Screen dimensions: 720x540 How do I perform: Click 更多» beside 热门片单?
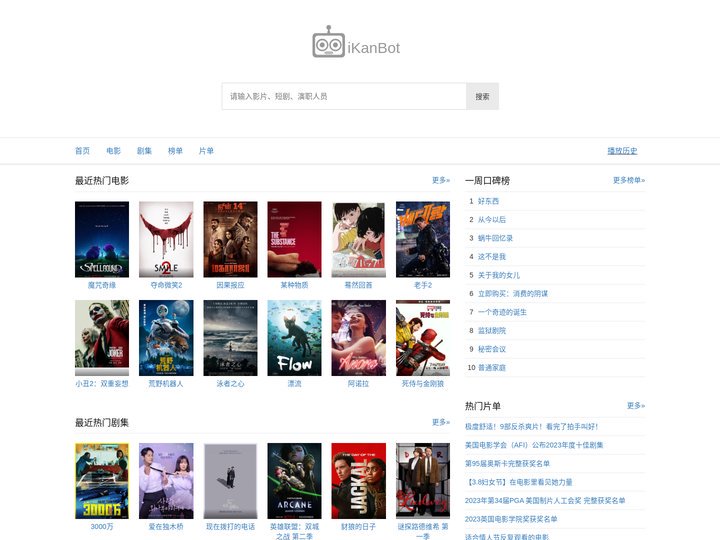click(636, 405)
